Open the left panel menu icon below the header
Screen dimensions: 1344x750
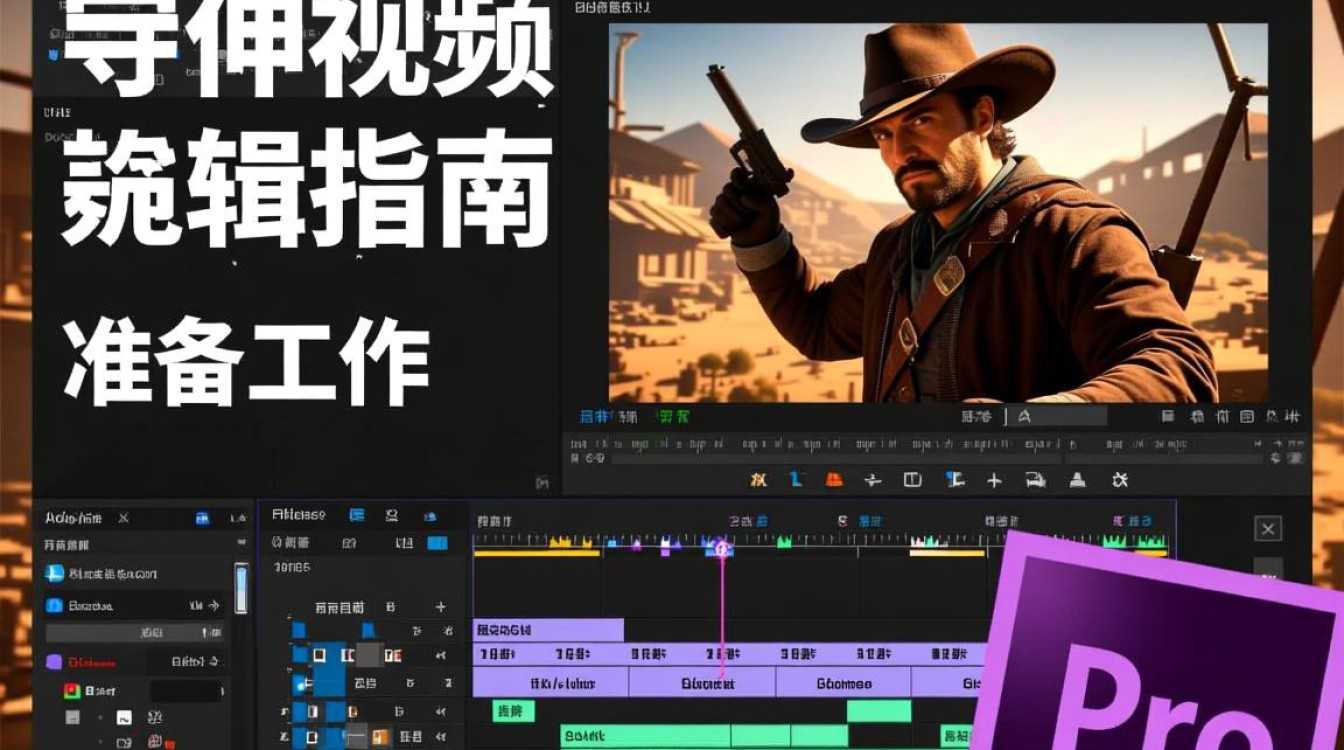241,543
